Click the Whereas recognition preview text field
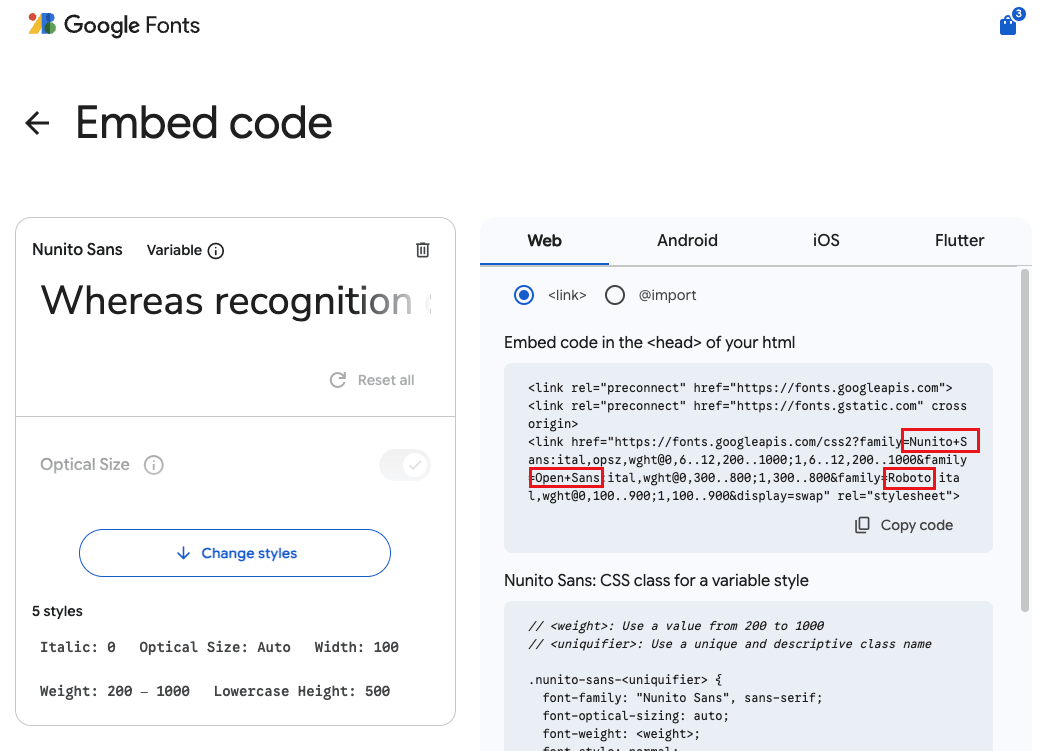 [x=236, y=300]
